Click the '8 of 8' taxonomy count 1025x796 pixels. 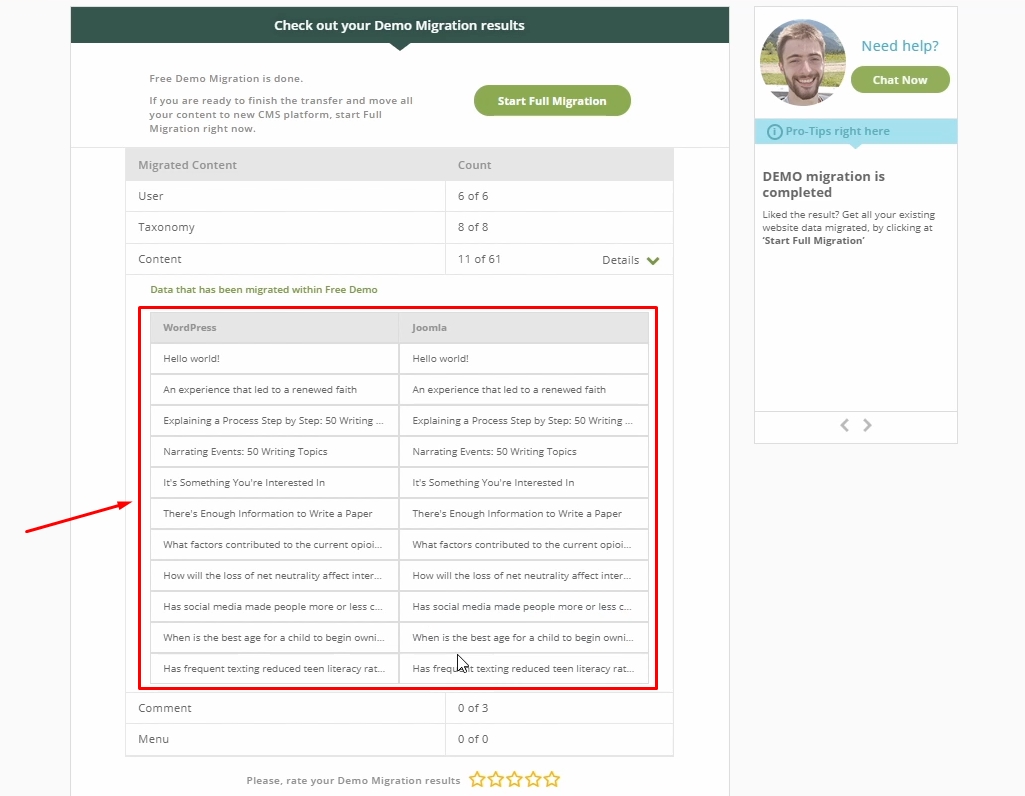pos(473,227)
